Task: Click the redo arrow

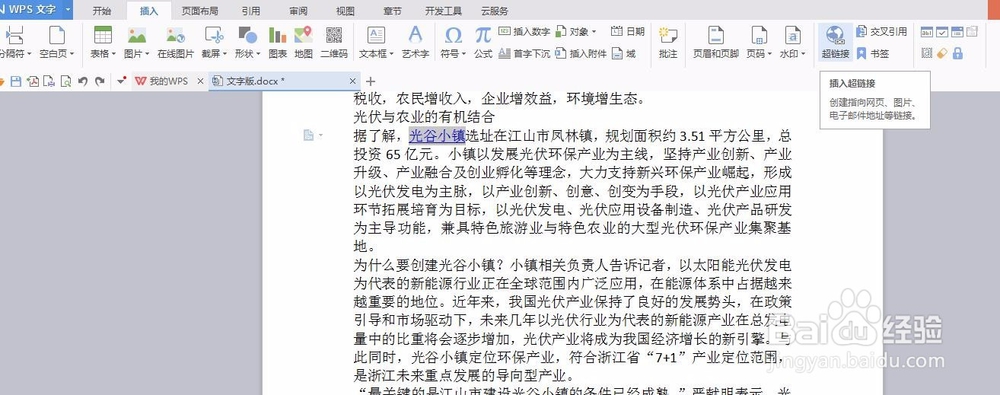Action: click(99, 81)
